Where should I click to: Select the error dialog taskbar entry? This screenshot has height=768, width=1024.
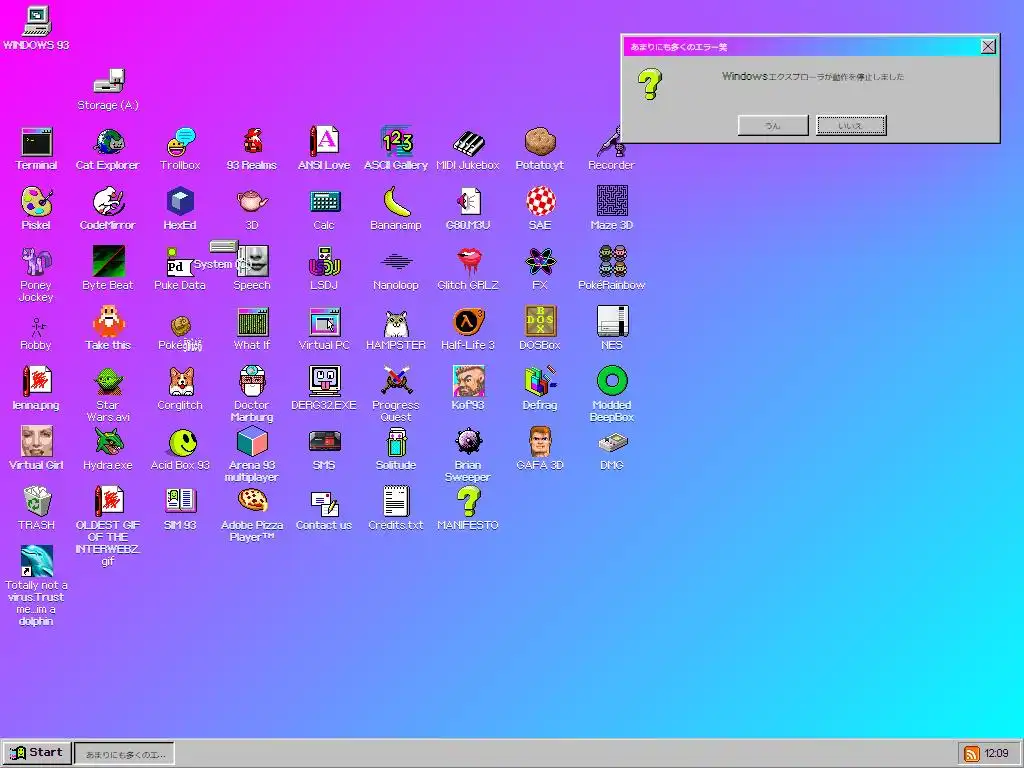click(x=125, y=754)
